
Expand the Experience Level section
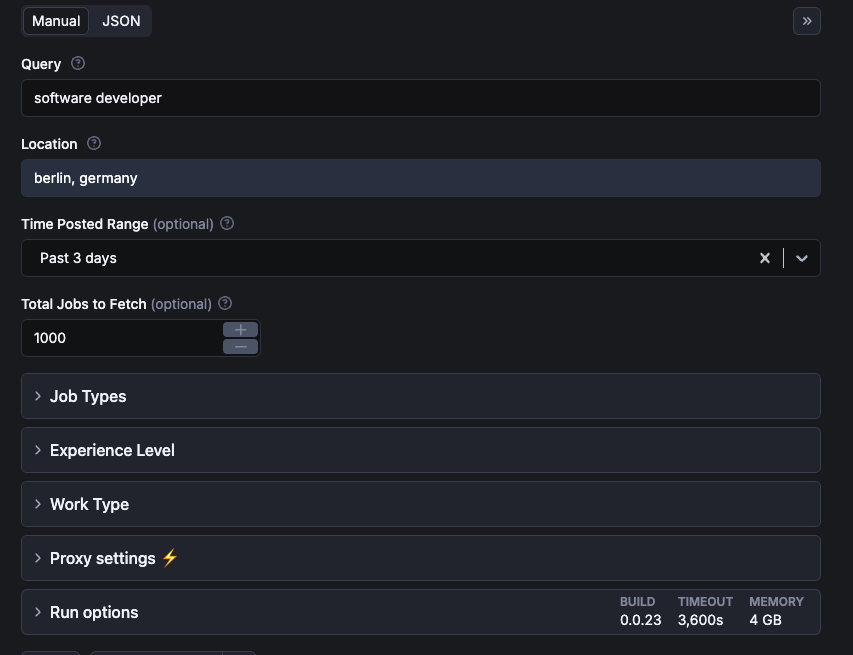(421, 450)
